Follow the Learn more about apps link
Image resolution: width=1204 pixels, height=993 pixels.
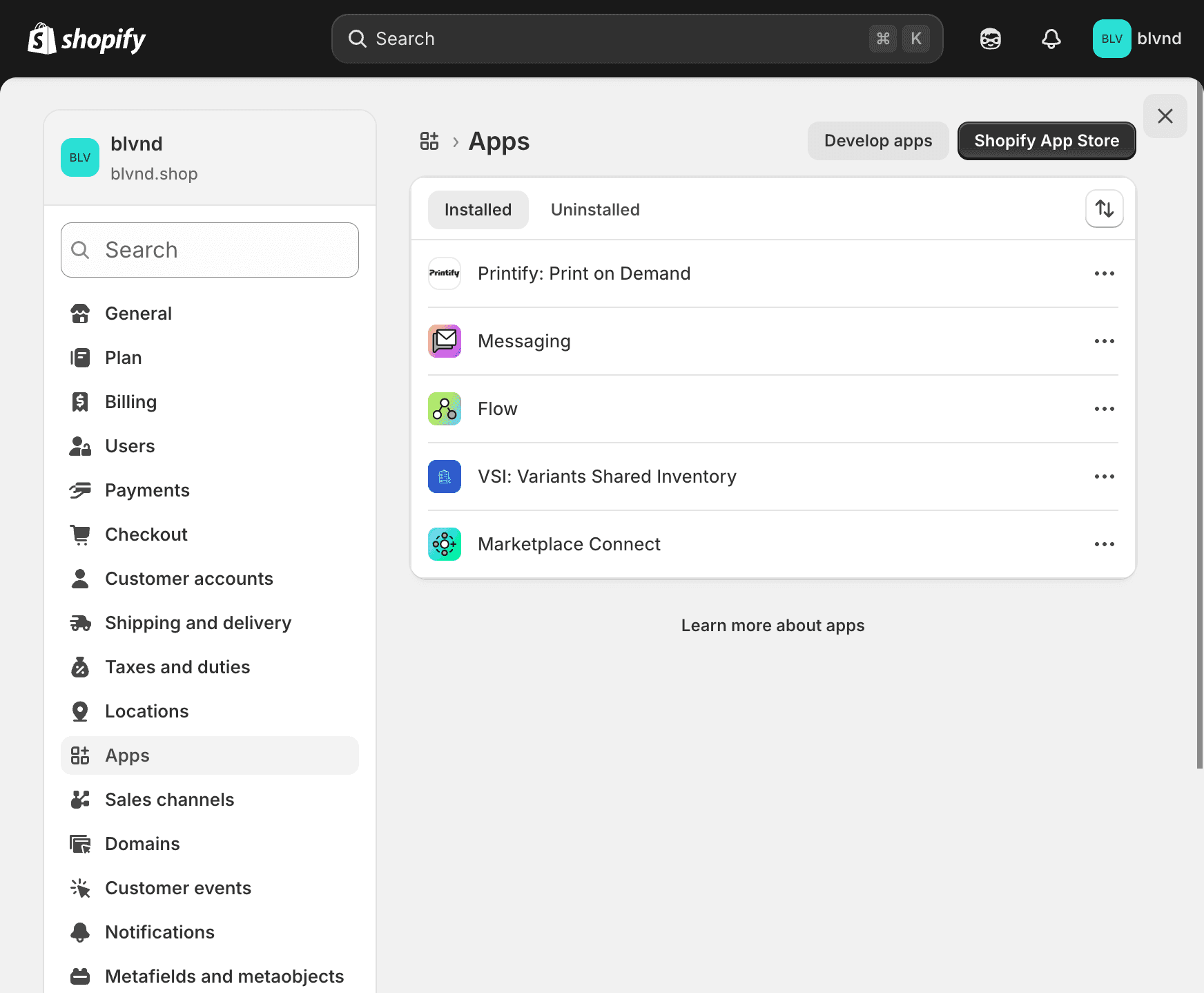click(x=773, y=626)
